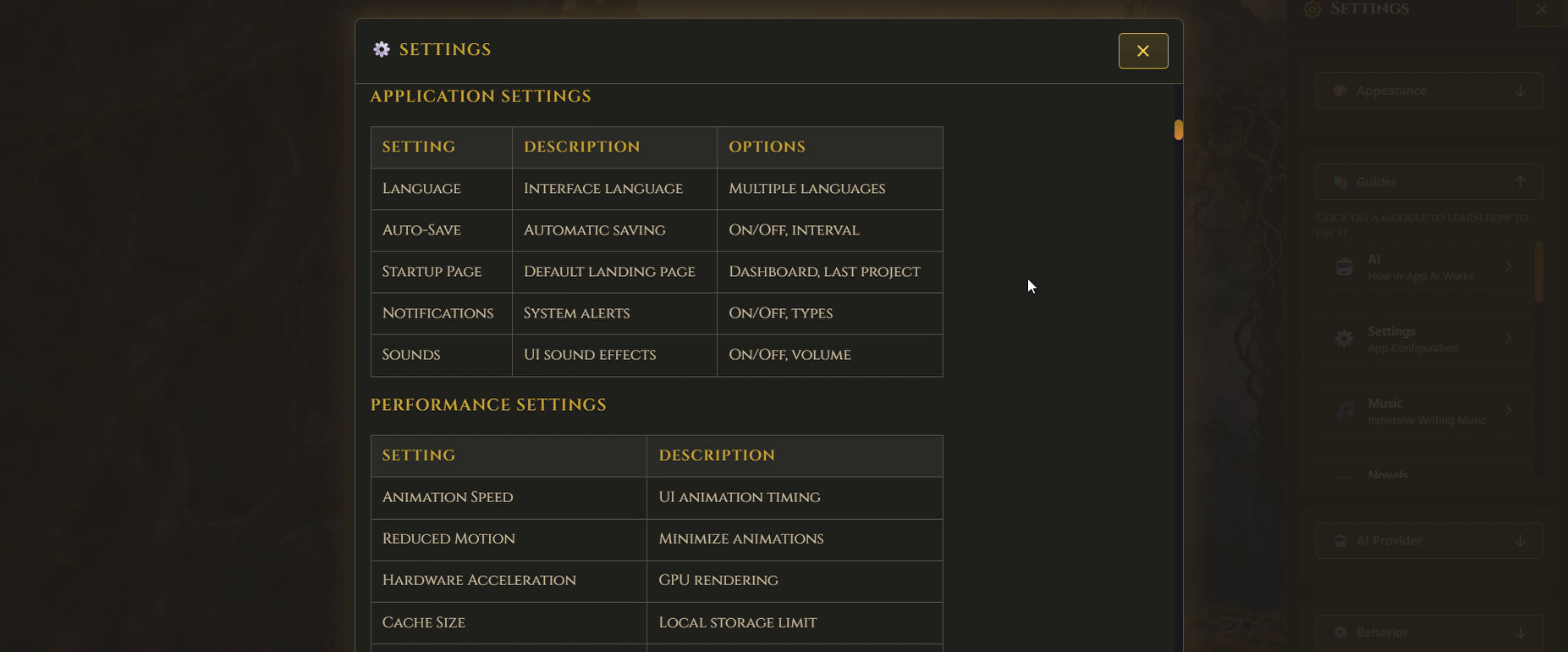Click the gear icon in the Settings modal header
Screen dimensions: 1568x652
click(382, 50)
